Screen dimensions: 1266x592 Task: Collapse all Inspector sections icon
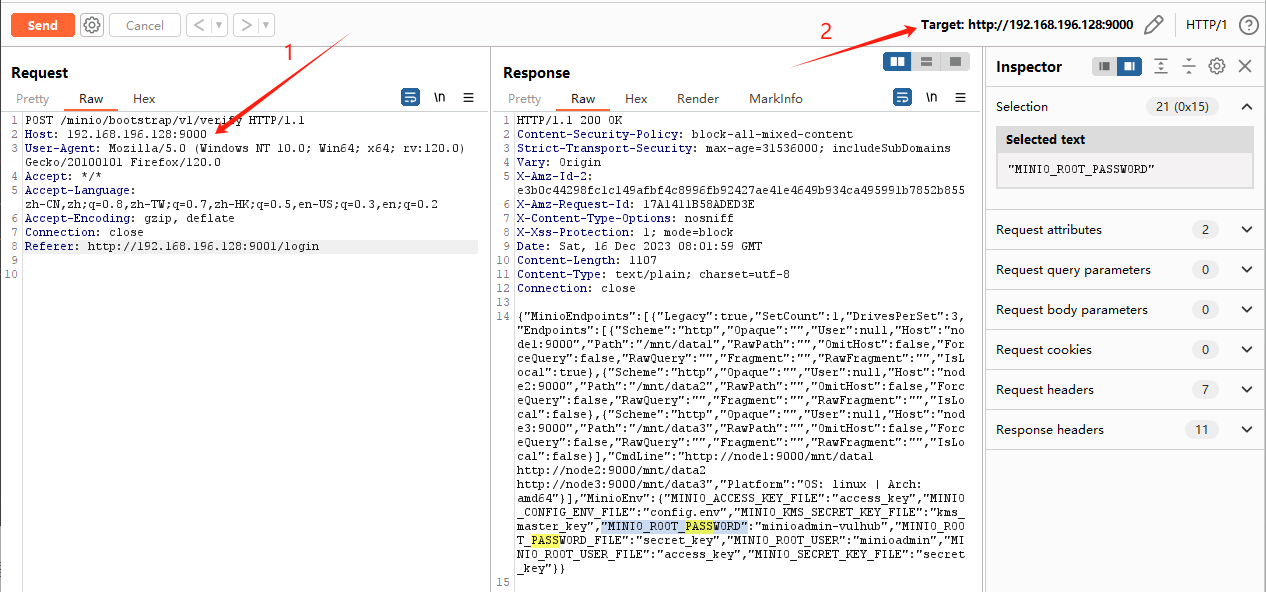tap(1188, 66)
